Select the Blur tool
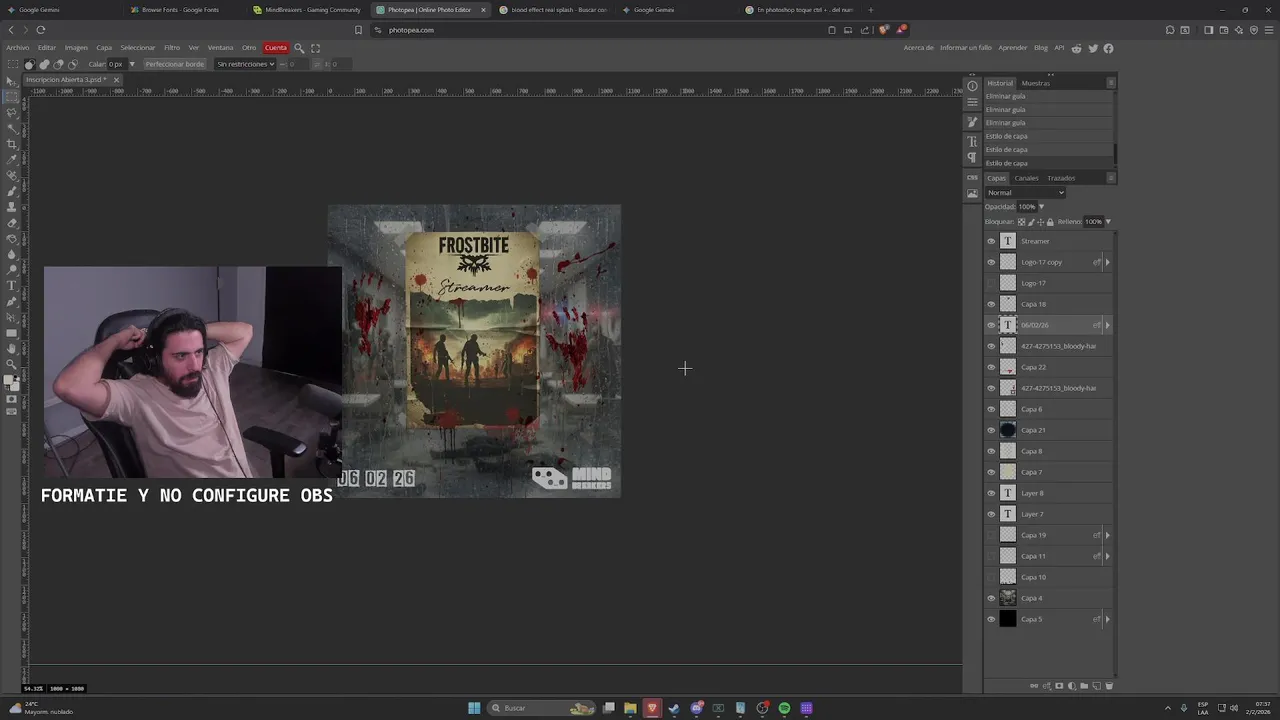 click(12, 254)
